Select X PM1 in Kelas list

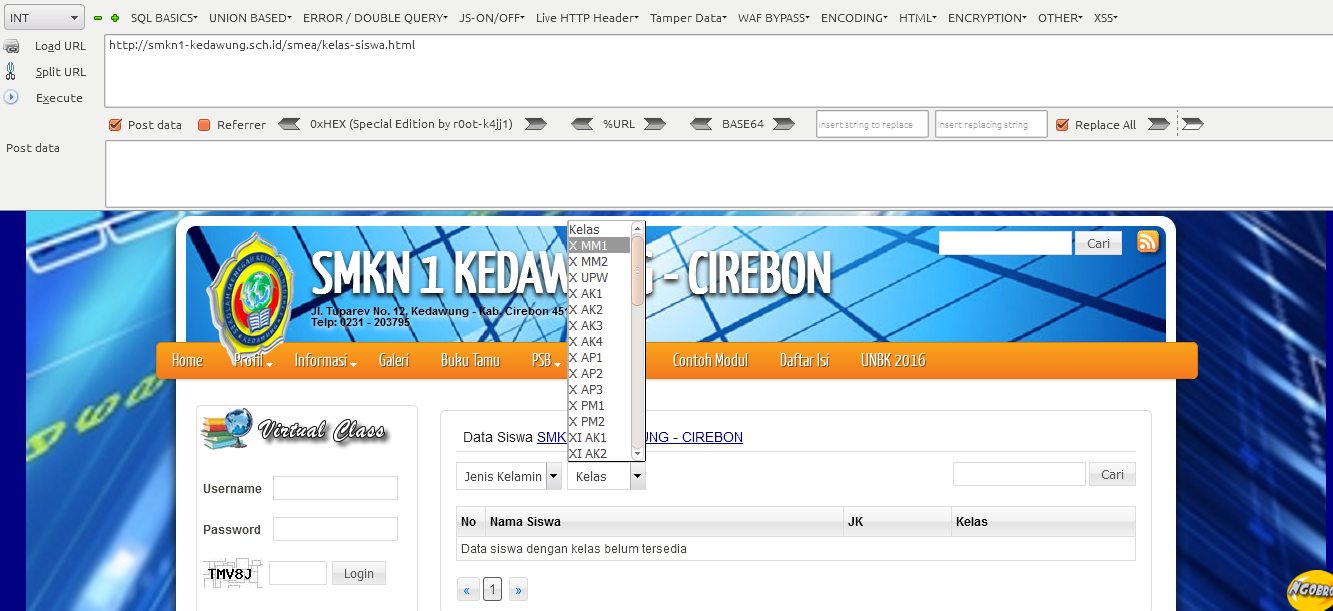[599, 405]
